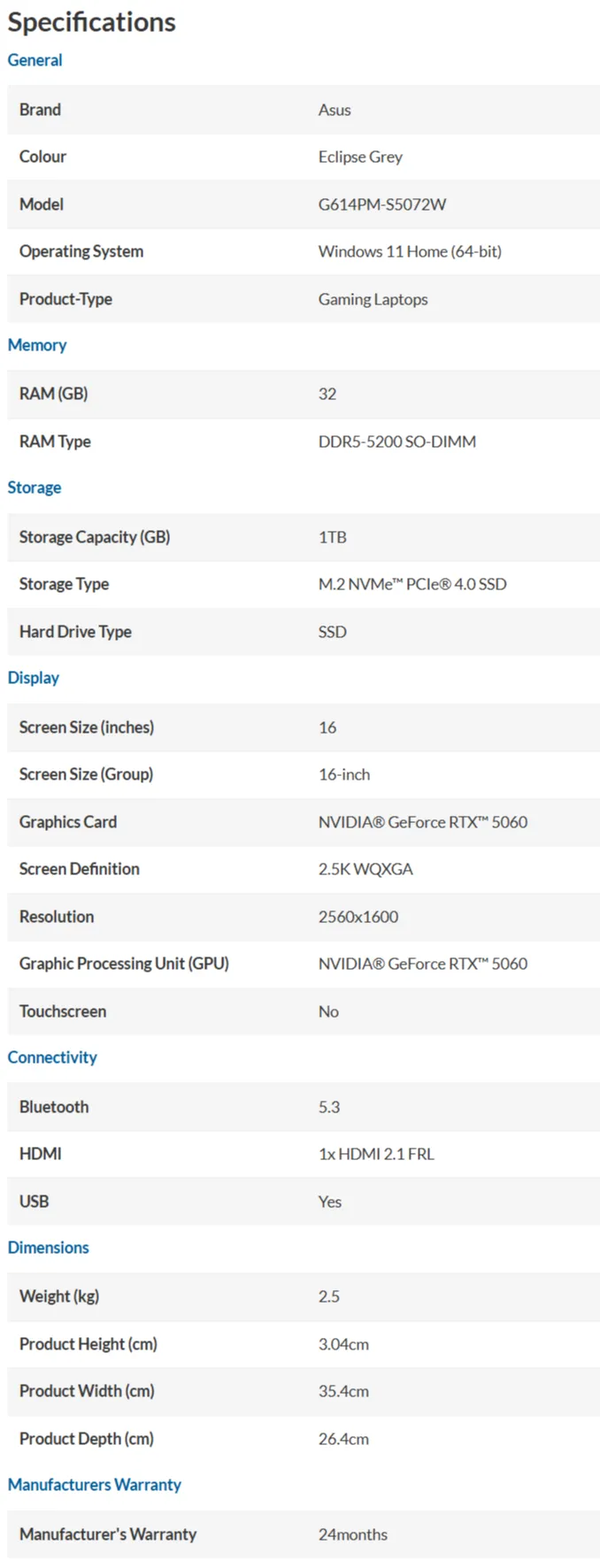Open the Manufacturers Warranty heading
Image resolution: width=600 pixels, height=1568 pixels.
click(95, 1485)
